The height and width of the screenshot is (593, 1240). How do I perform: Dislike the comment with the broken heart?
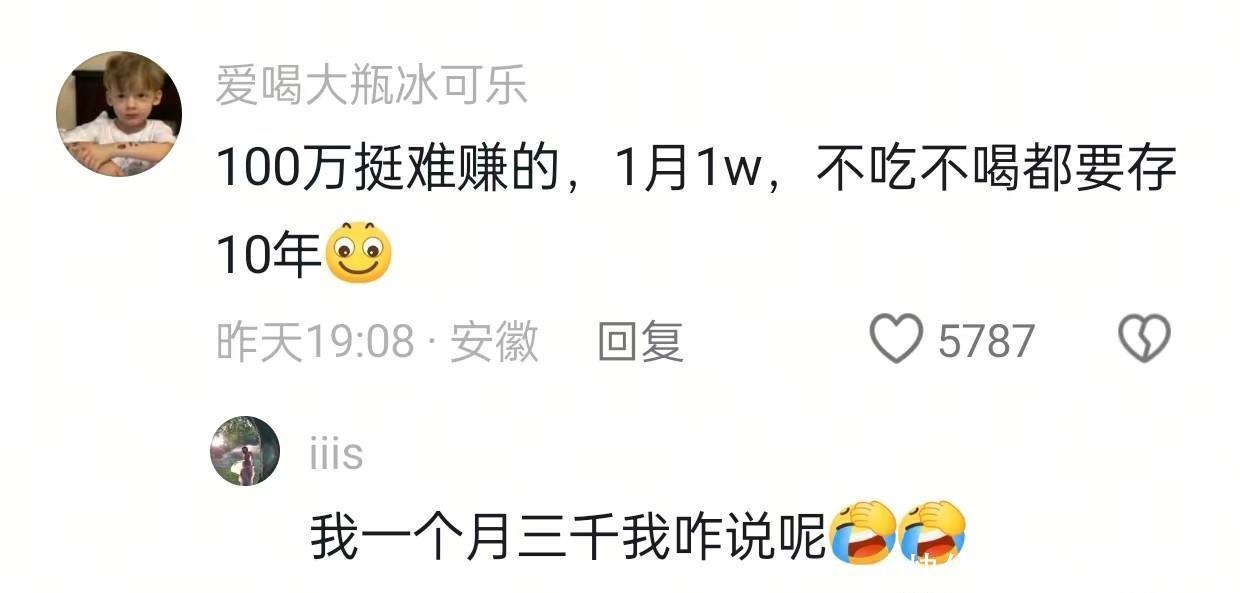(1144, 339)
